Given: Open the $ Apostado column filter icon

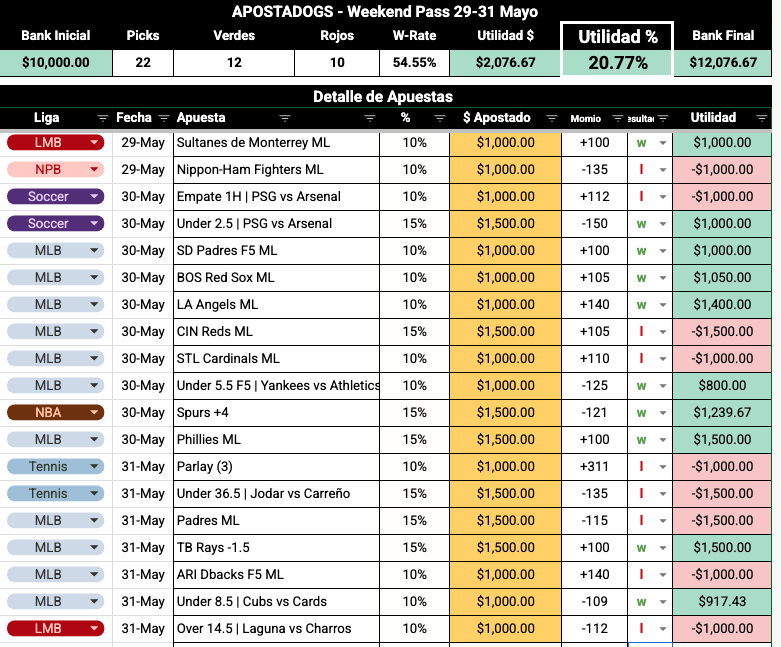Looking at the screenshot, I should point(552,118).
